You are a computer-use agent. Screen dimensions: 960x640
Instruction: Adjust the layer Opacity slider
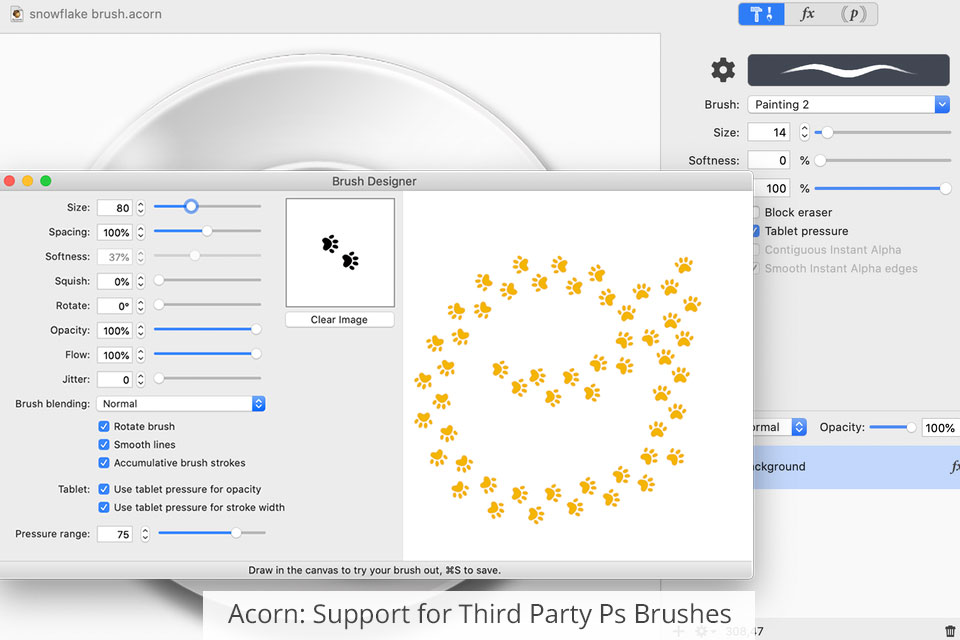893,427
